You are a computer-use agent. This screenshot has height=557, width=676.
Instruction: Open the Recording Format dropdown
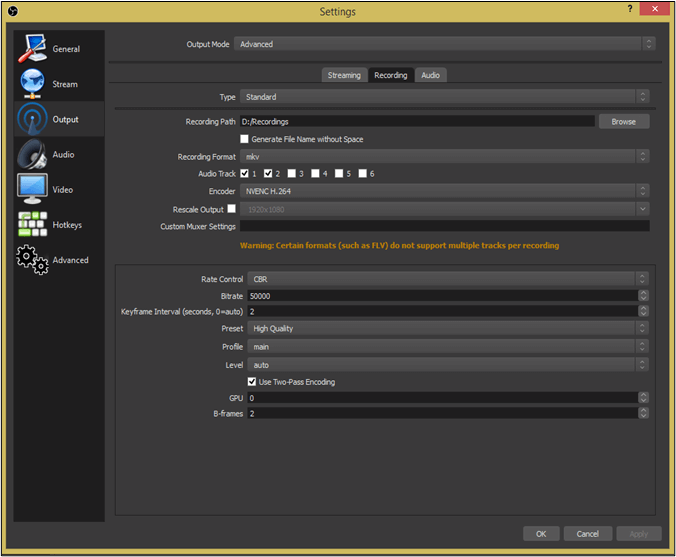coord(447,157)
